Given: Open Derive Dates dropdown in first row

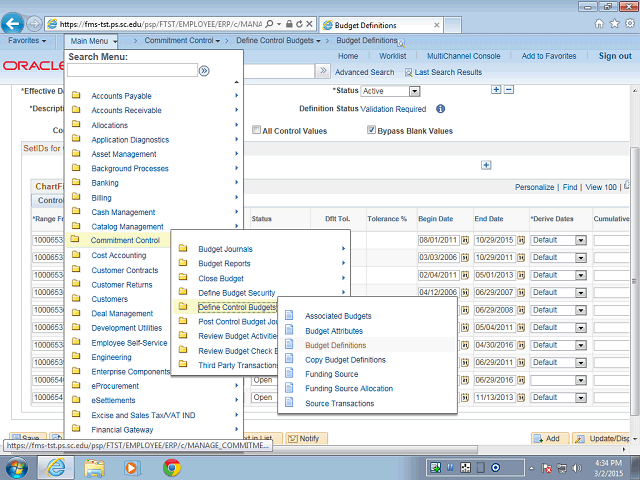Looking at the screenshot, I should [x=580, y=240].
